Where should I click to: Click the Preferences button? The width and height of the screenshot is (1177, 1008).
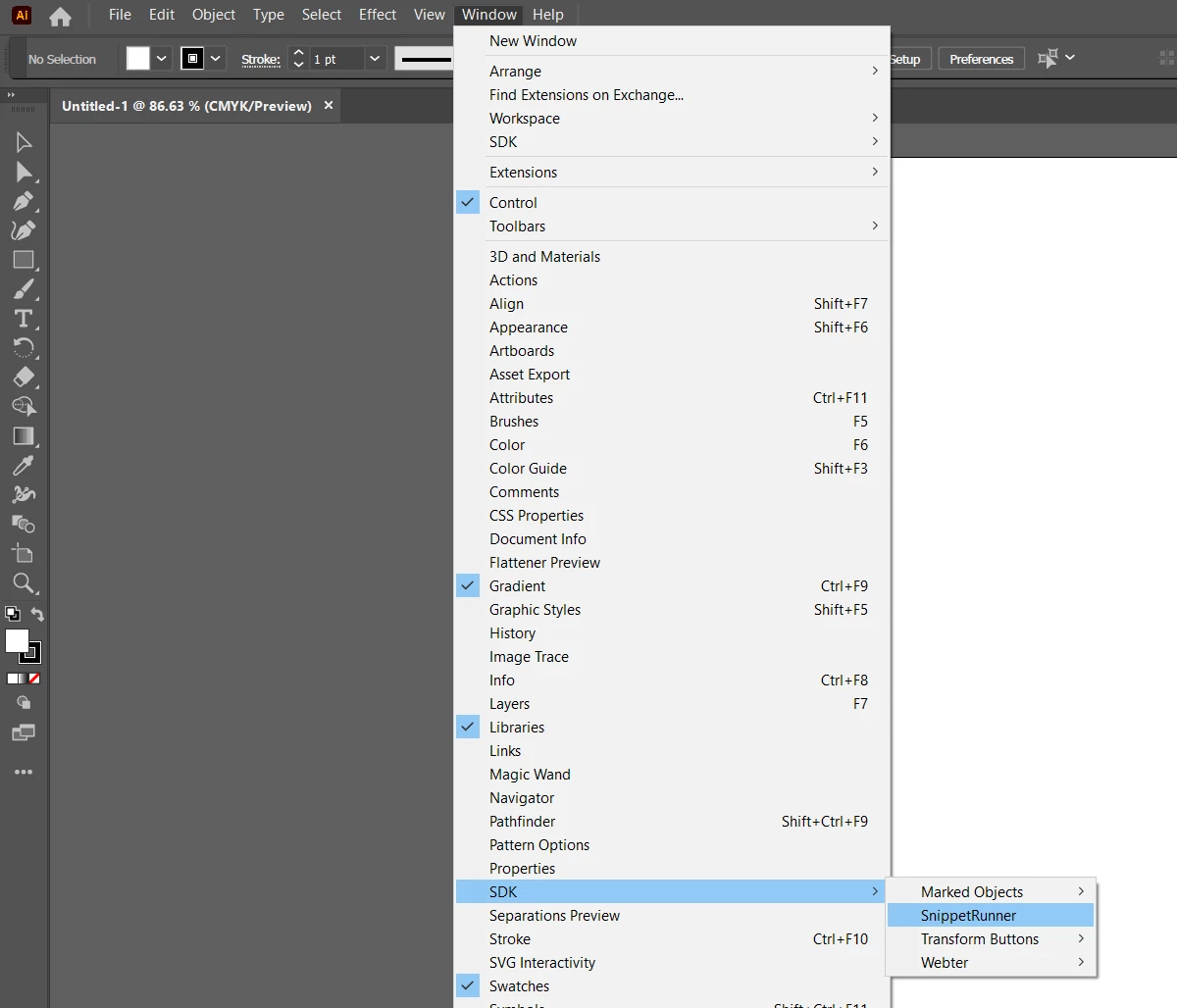(981, 59)
